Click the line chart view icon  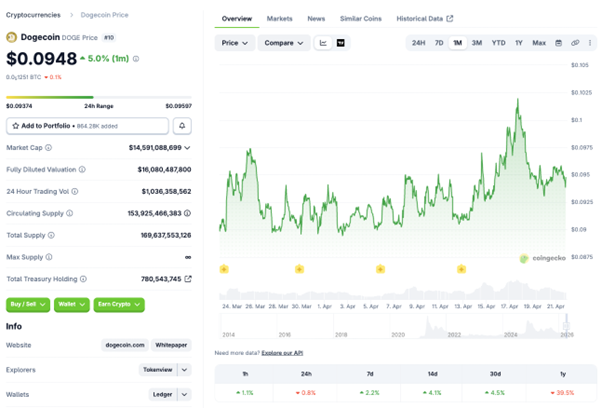click(324, 43)
